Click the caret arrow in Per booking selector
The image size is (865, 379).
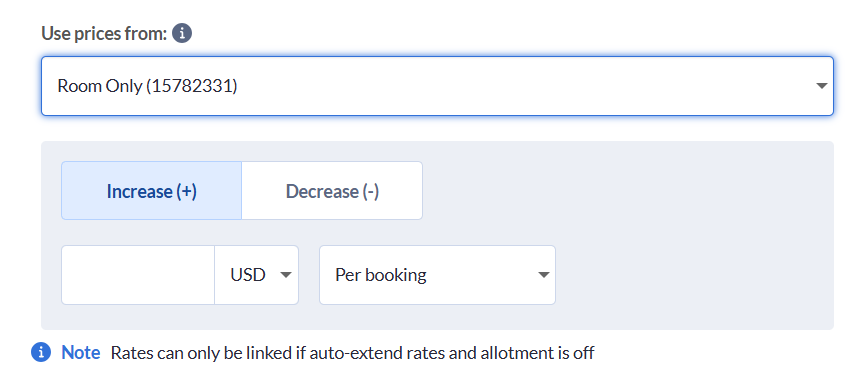(x=543, y=275)
